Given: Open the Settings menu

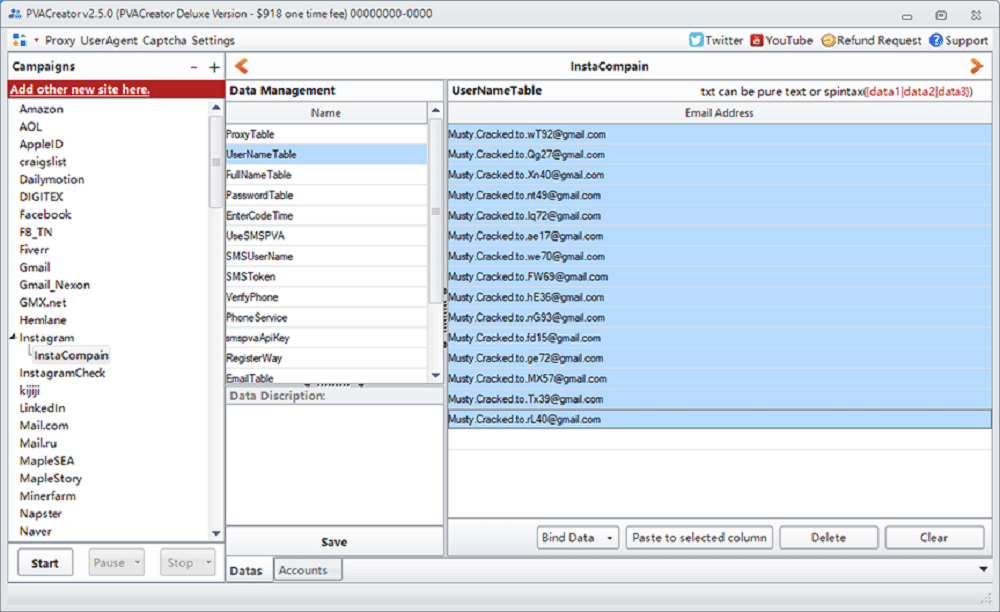Looking at the screenshot, I should click(x=213, y=40).
